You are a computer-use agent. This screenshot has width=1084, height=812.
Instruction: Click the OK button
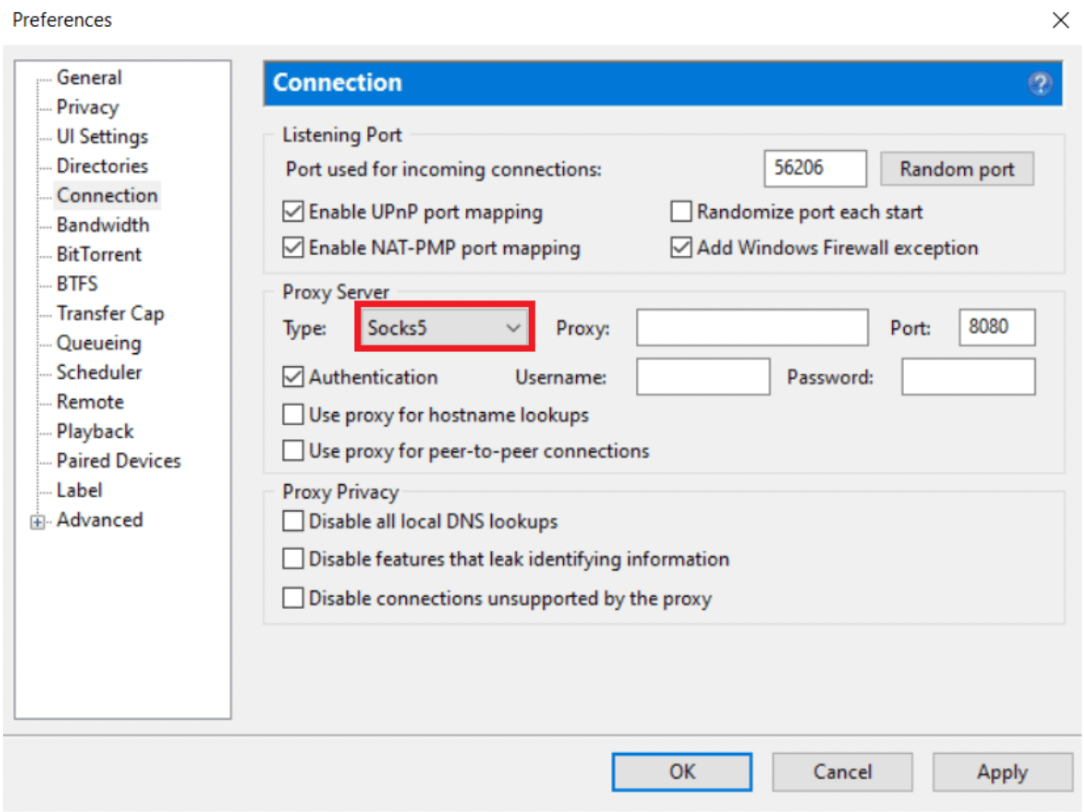point(682,772)
